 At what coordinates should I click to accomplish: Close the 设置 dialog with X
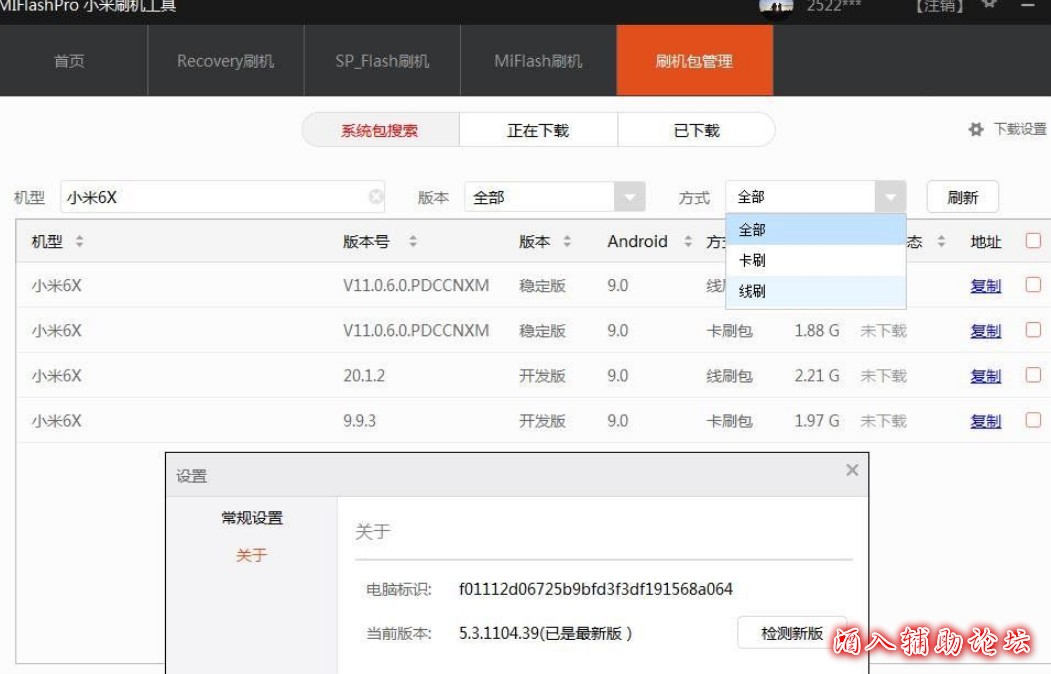[x=852, y=470]
